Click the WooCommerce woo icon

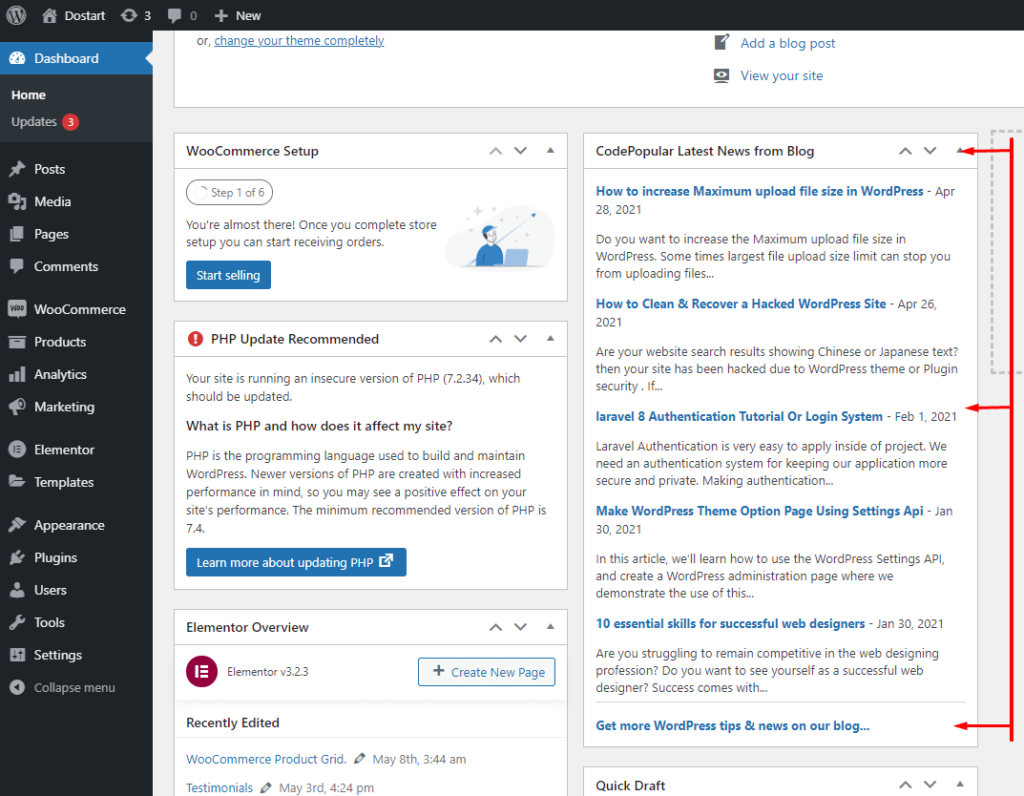pos(18,309)
